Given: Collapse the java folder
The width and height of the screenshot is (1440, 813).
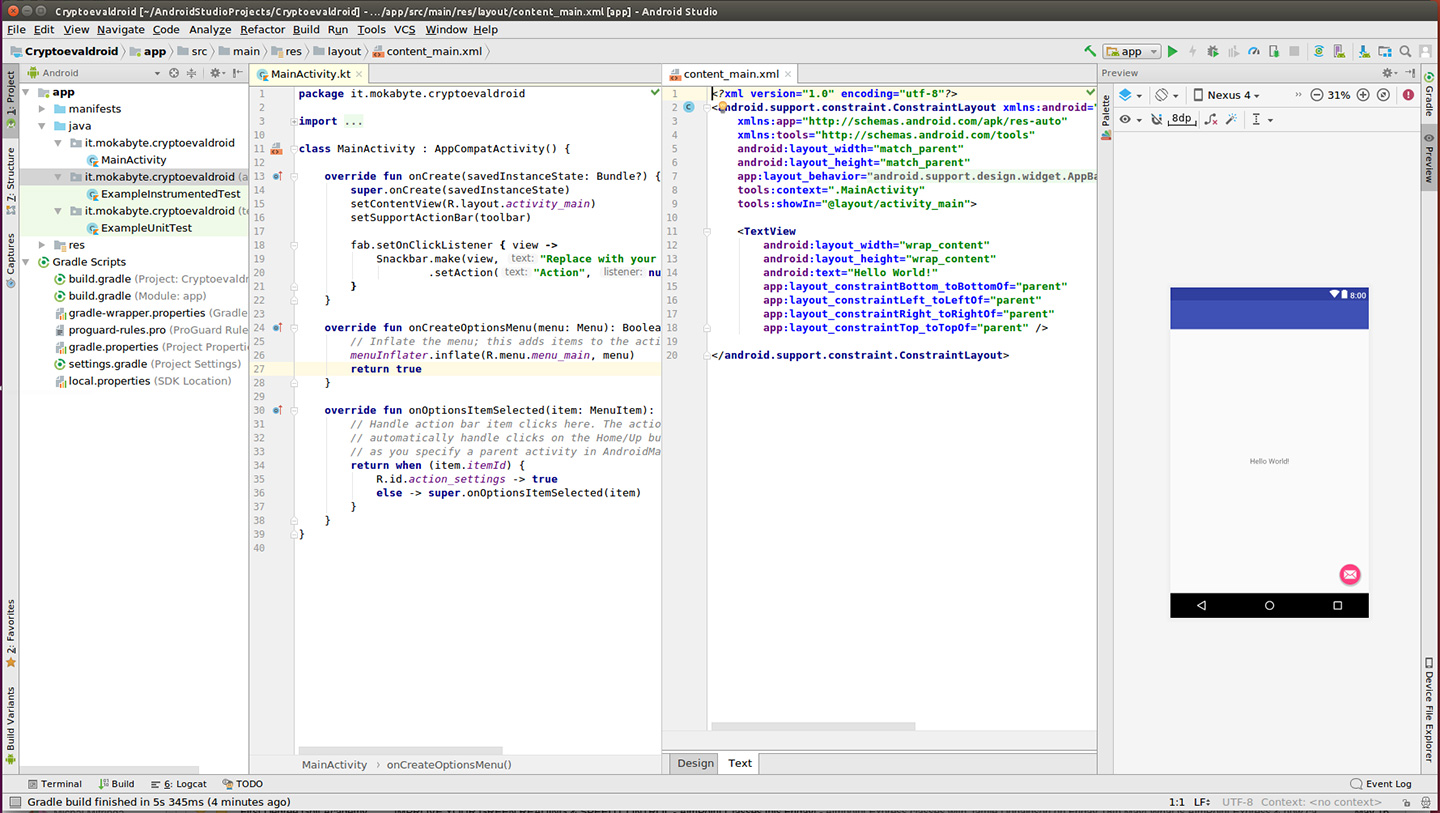Looking at the screenshot, I should [x=42, y=126].
